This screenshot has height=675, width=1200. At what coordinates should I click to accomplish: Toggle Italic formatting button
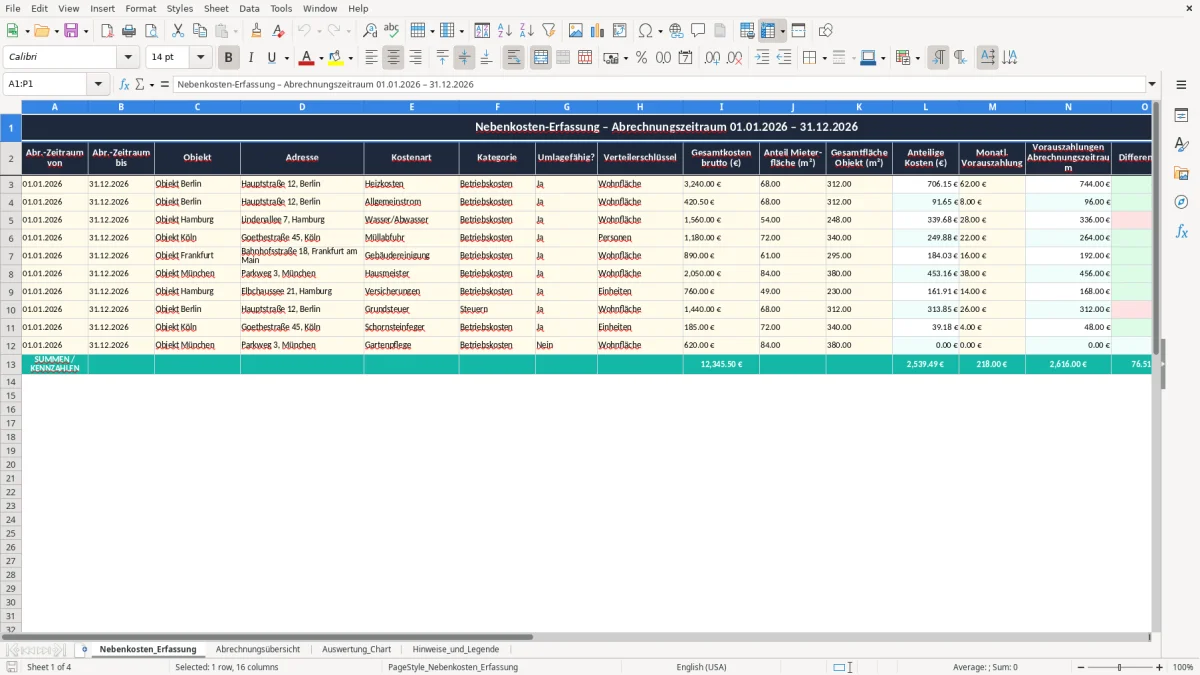pos(251,58)
